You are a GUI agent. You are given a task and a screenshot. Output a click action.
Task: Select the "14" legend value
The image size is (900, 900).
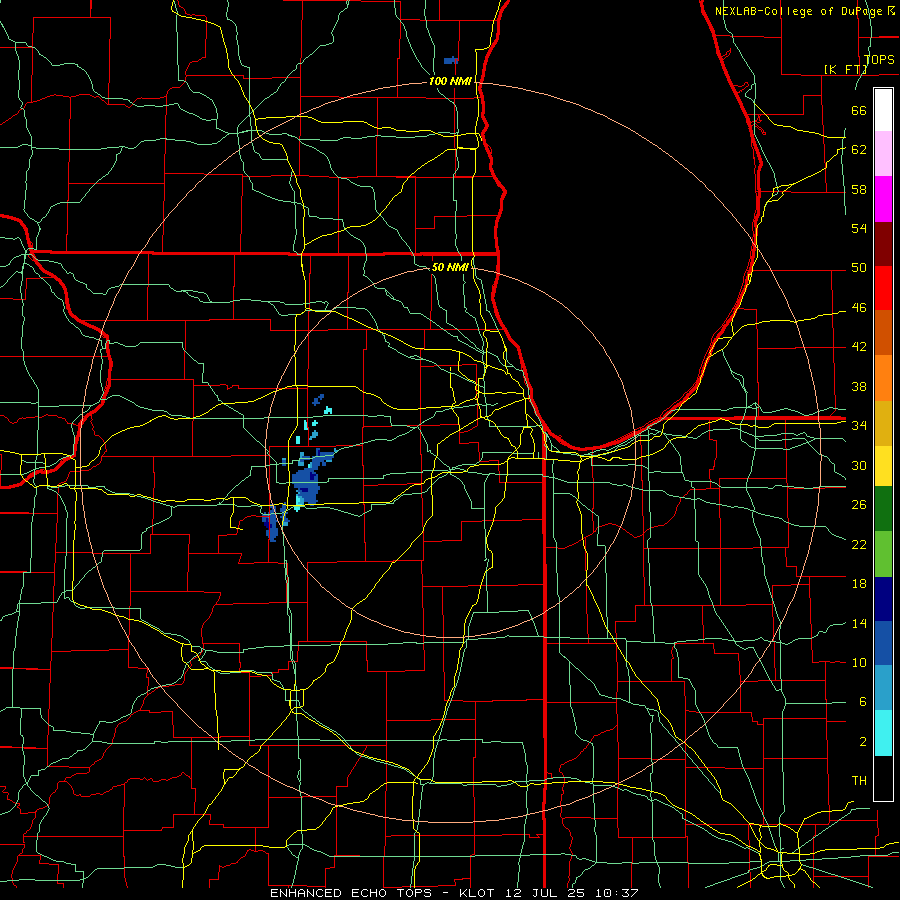(859, 623)
